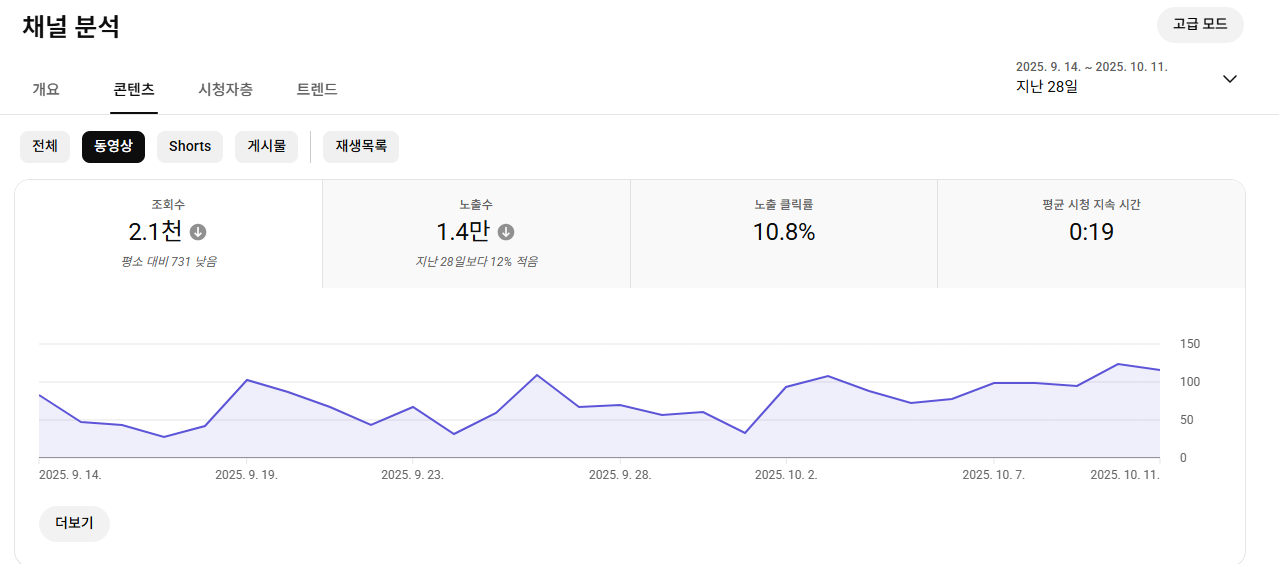Open the 시청자층 tab
The image size is (1279, 564).
[225, 89]
